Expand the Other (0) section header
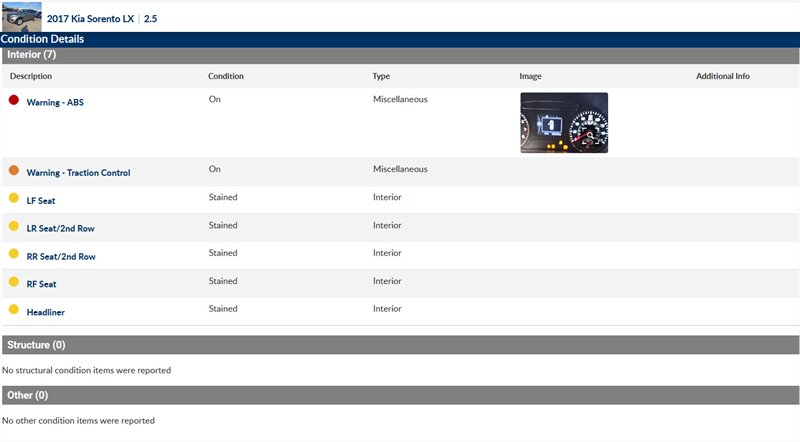 (x=27, y=395)
